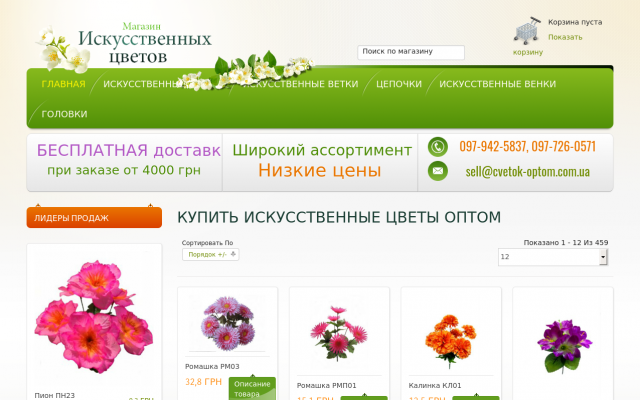Image resolution: width=640 pixels, height=400 pixels.
Task: Click the Сортировать По label
Action: [207, 243]
